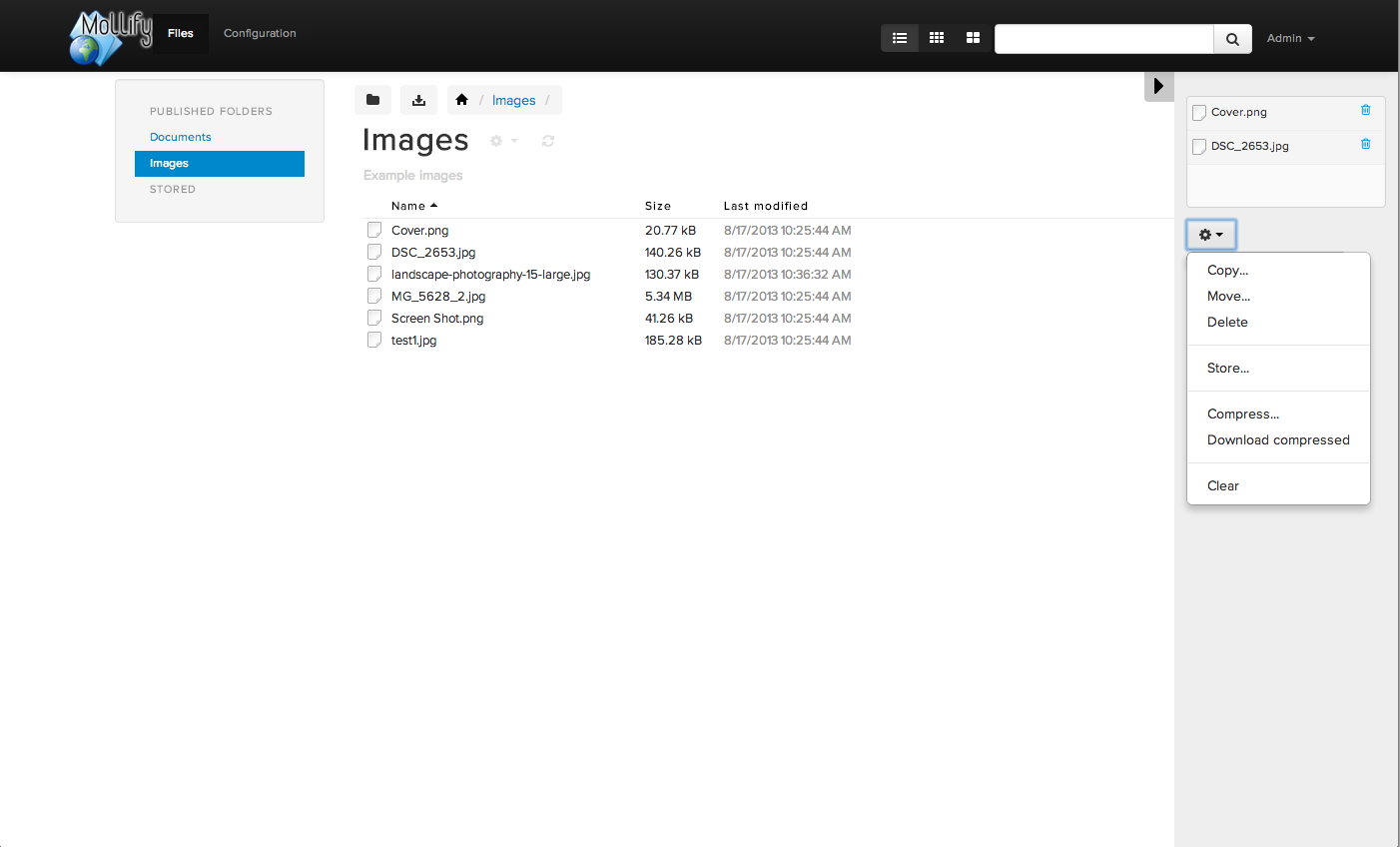Viewport: 1400px width, 847px height.
Task: Open the DSC_2653.jpg file
Action: click(433, 252)
